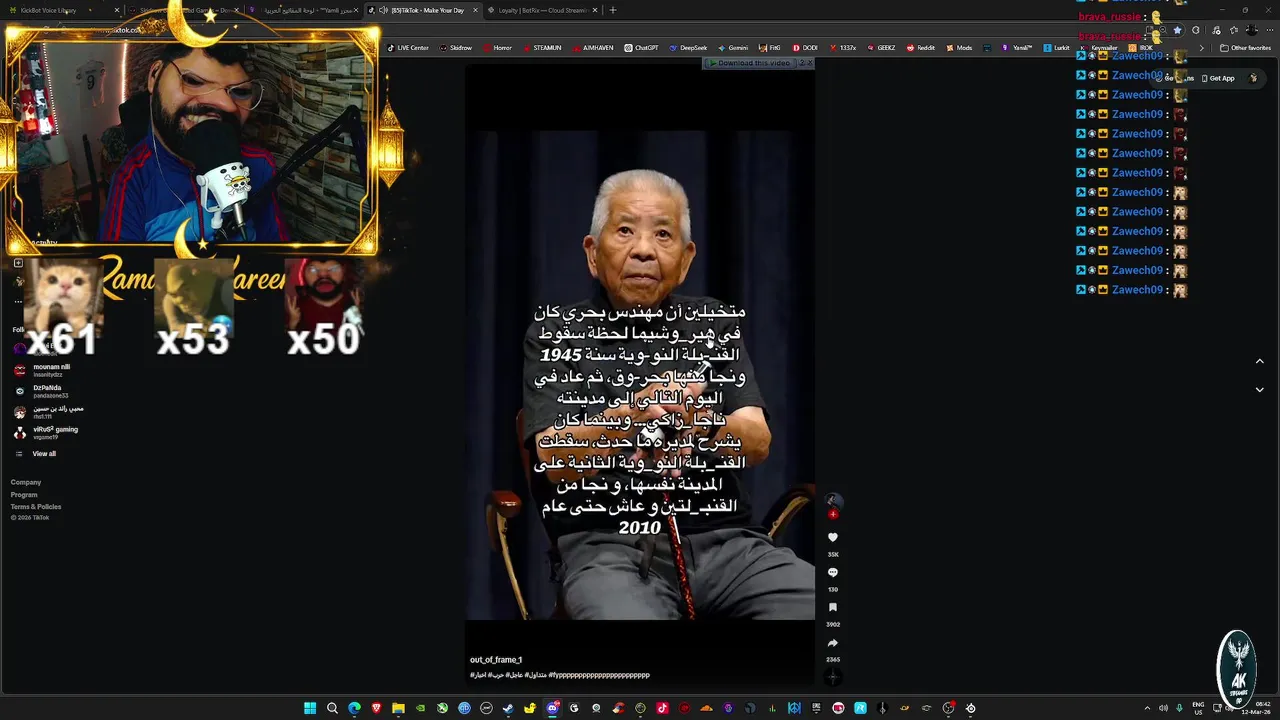
Task: Follow the creator with red plus badge
Action: click(833, 514)
